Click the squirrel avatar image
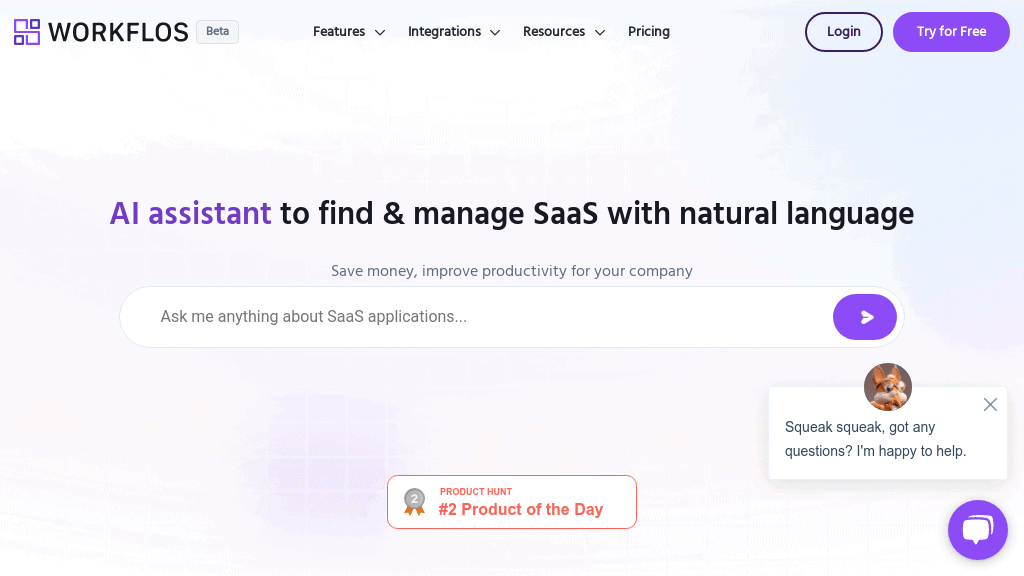Image resolution: width=1024 pixels, height=576 pixels. point(887,387)
